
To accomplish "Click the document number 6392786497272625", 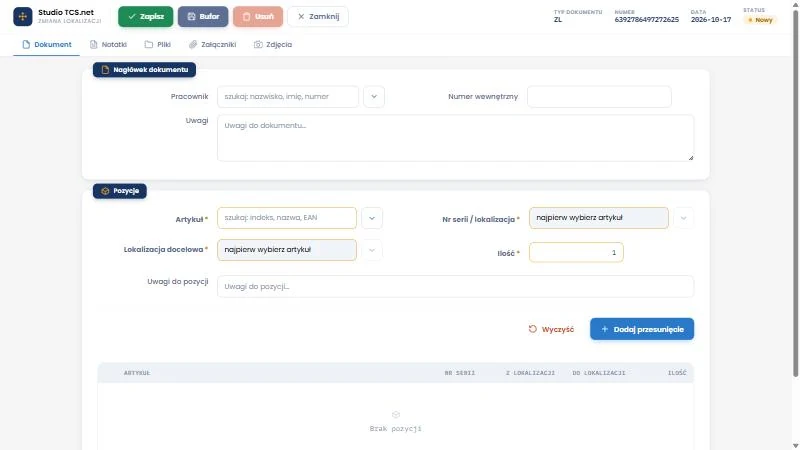I will pos(646,20).
